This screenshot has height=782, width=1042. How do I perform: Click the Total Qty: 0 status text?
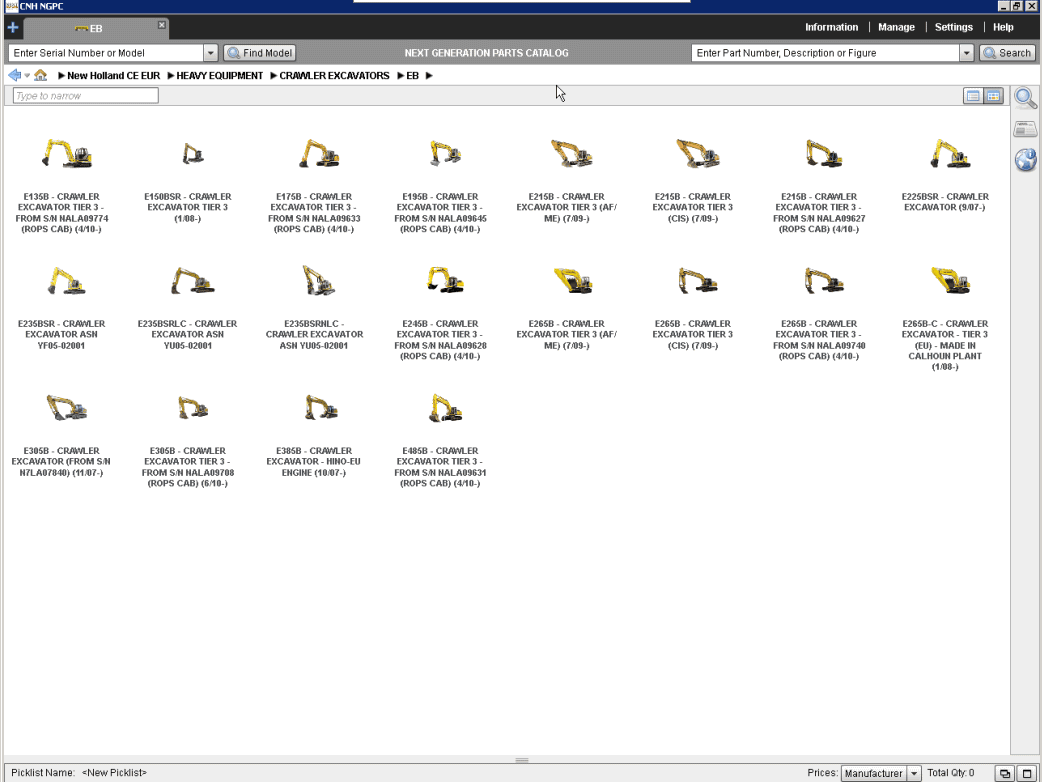(x=950, y=773)
